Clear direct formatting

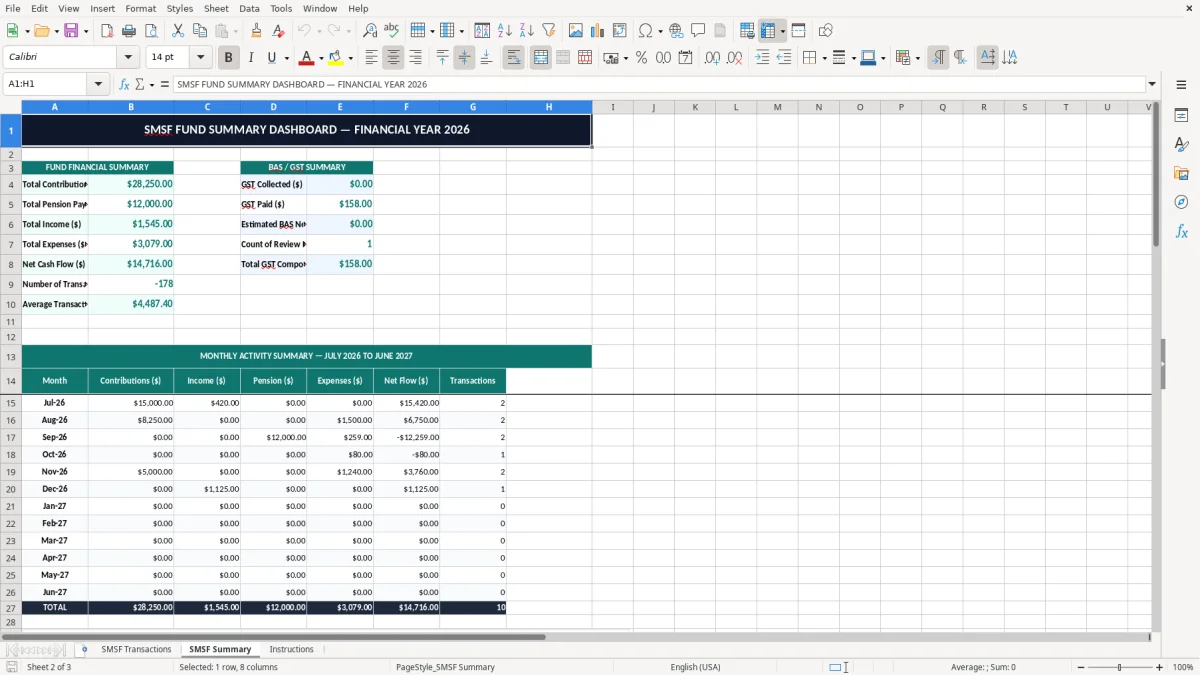279,31
